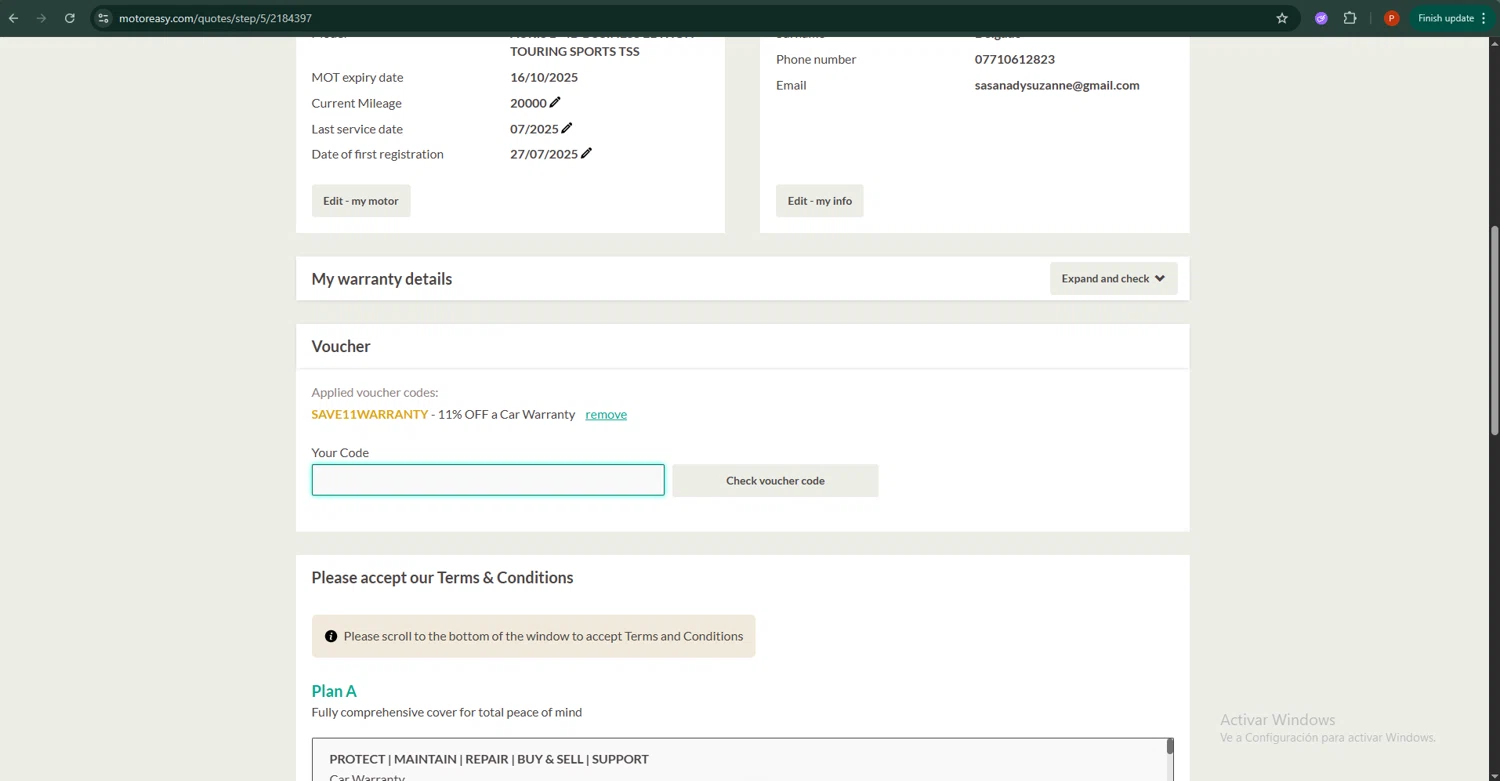Open the browser extensions puzzle icon
Screen dimensions: 1500x781
click(1350, 18)
